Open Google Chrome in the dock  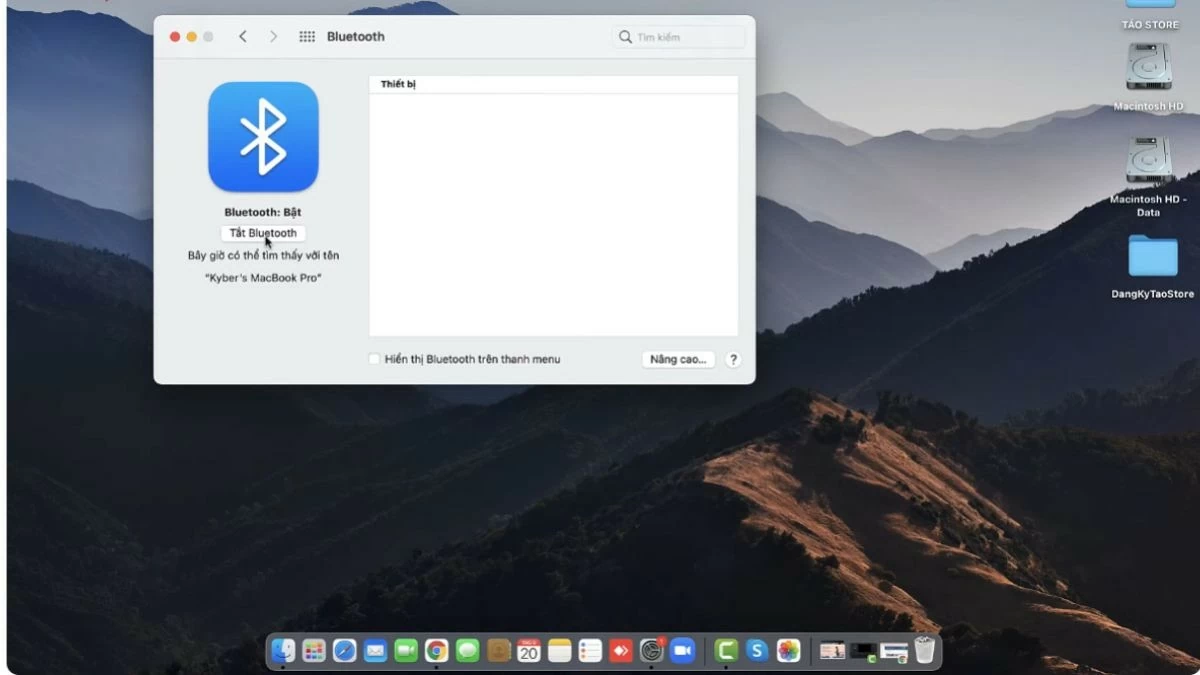436,651
